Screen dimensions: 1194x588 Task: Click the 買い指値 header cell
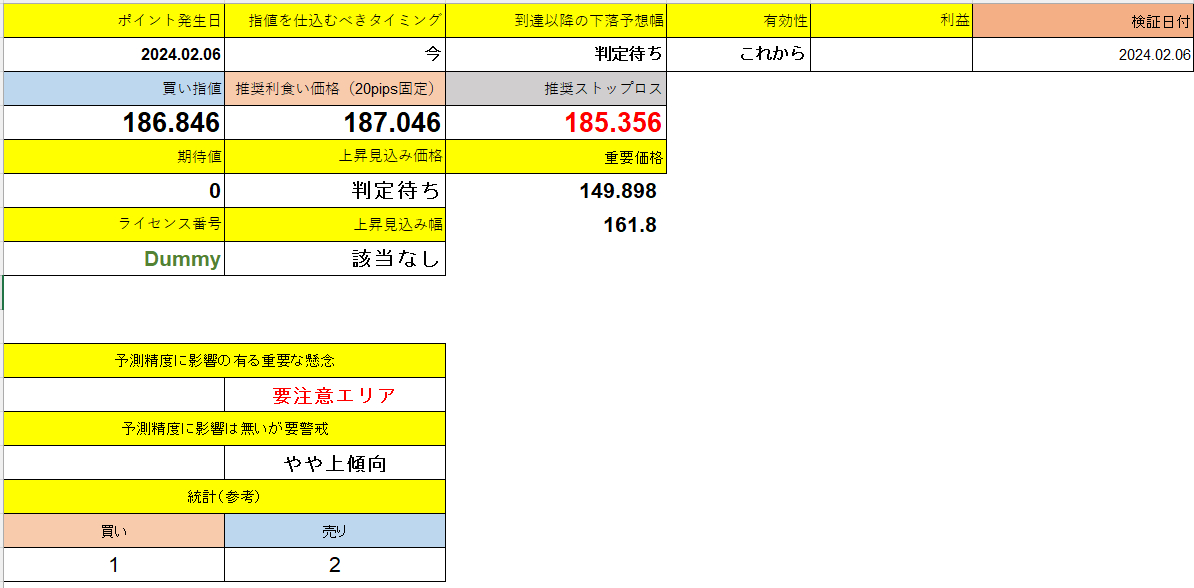coord(113,88)
